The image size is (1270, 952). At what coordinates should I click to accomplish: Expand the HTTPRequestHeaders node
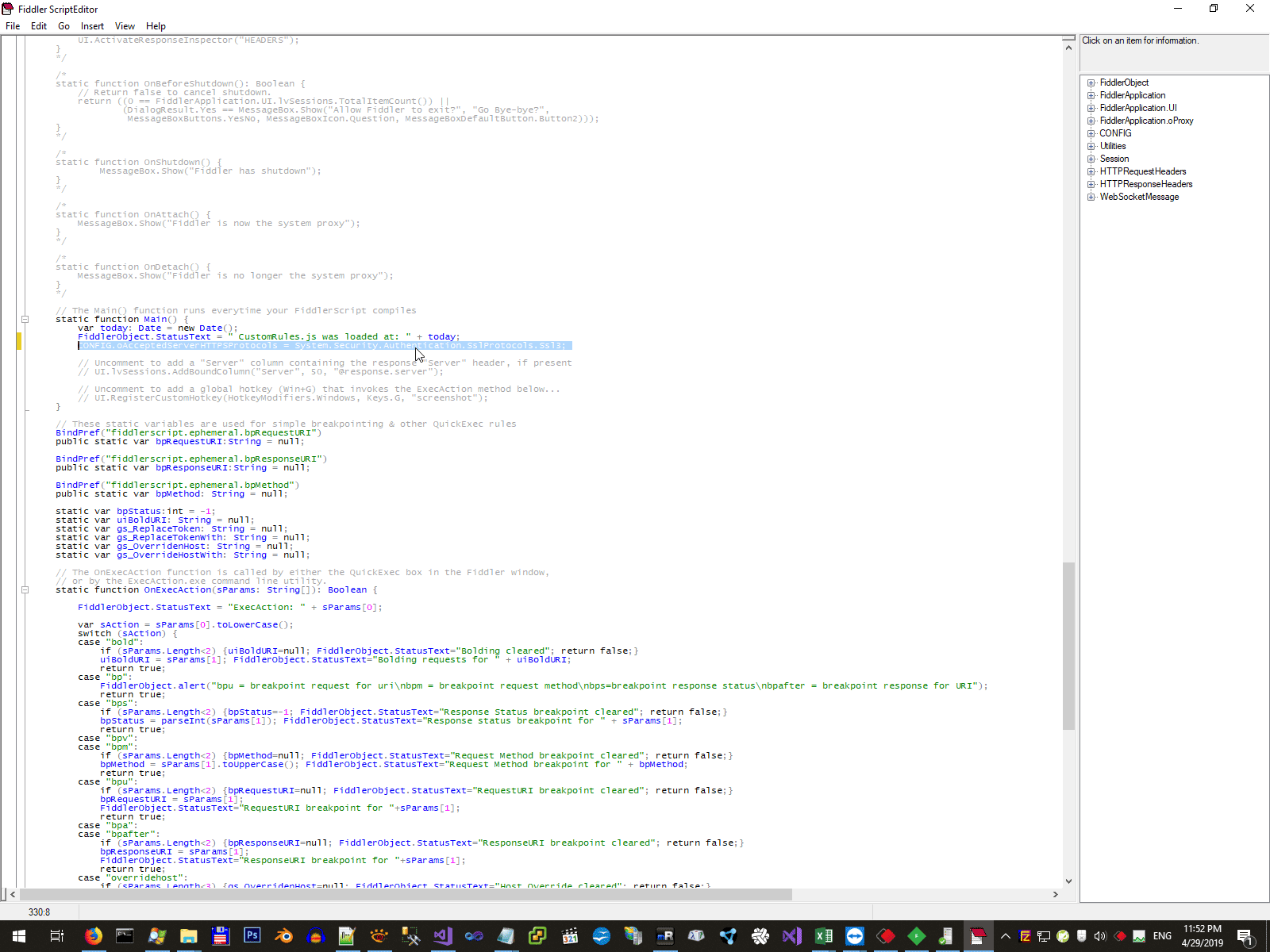coord(1091,172)
